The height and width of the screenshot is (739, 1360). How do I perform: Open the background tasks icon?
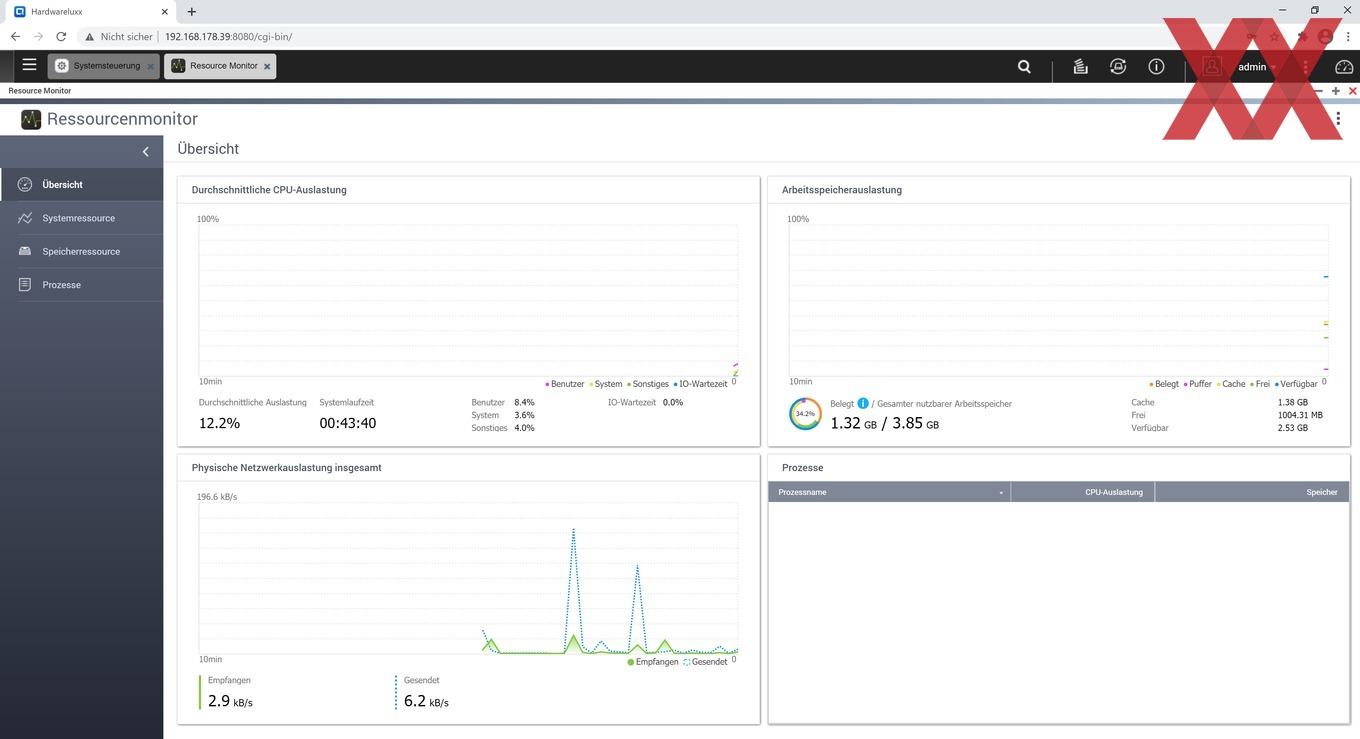pyautogui.click(x=1080, y=67)
